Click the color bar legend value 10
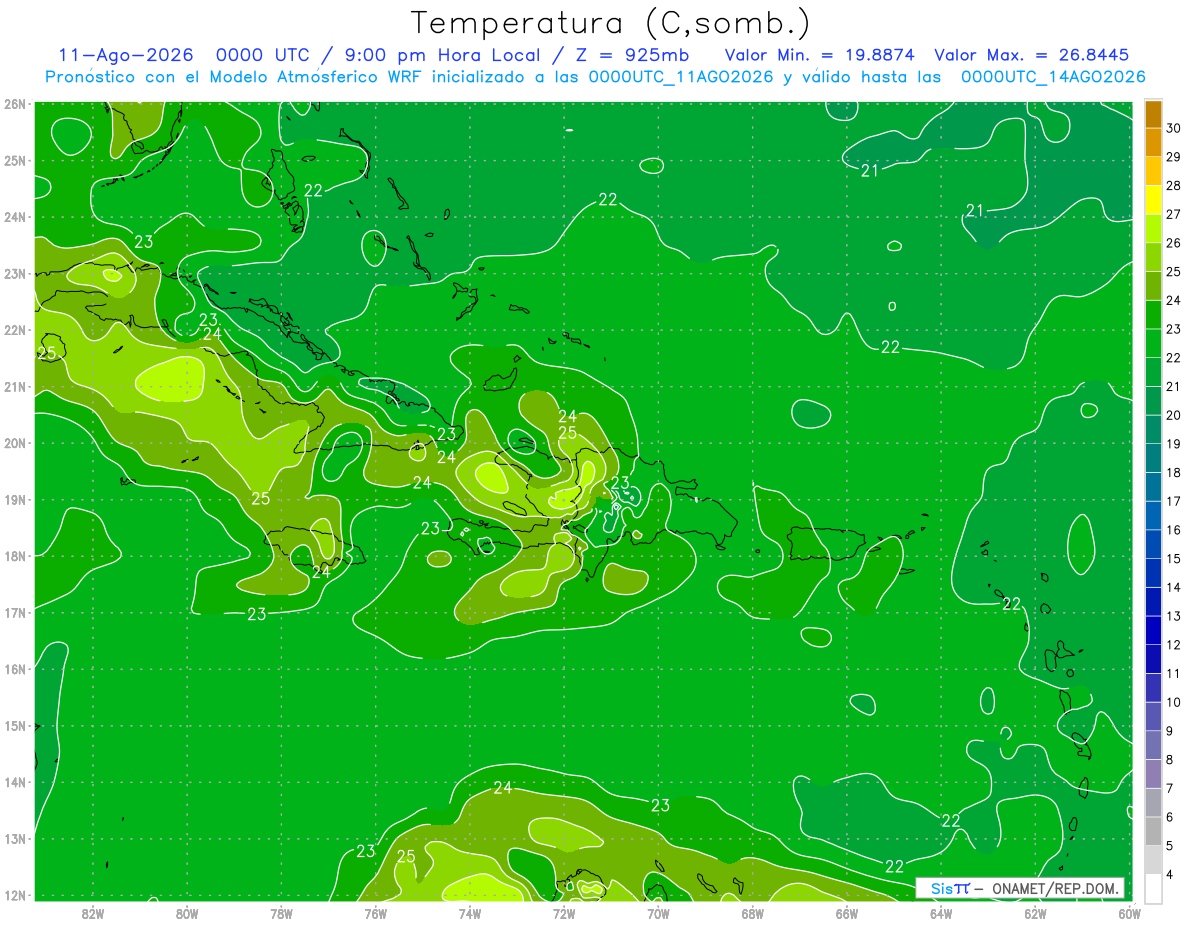This screenshot has height=927, width=1200. 1174,702
